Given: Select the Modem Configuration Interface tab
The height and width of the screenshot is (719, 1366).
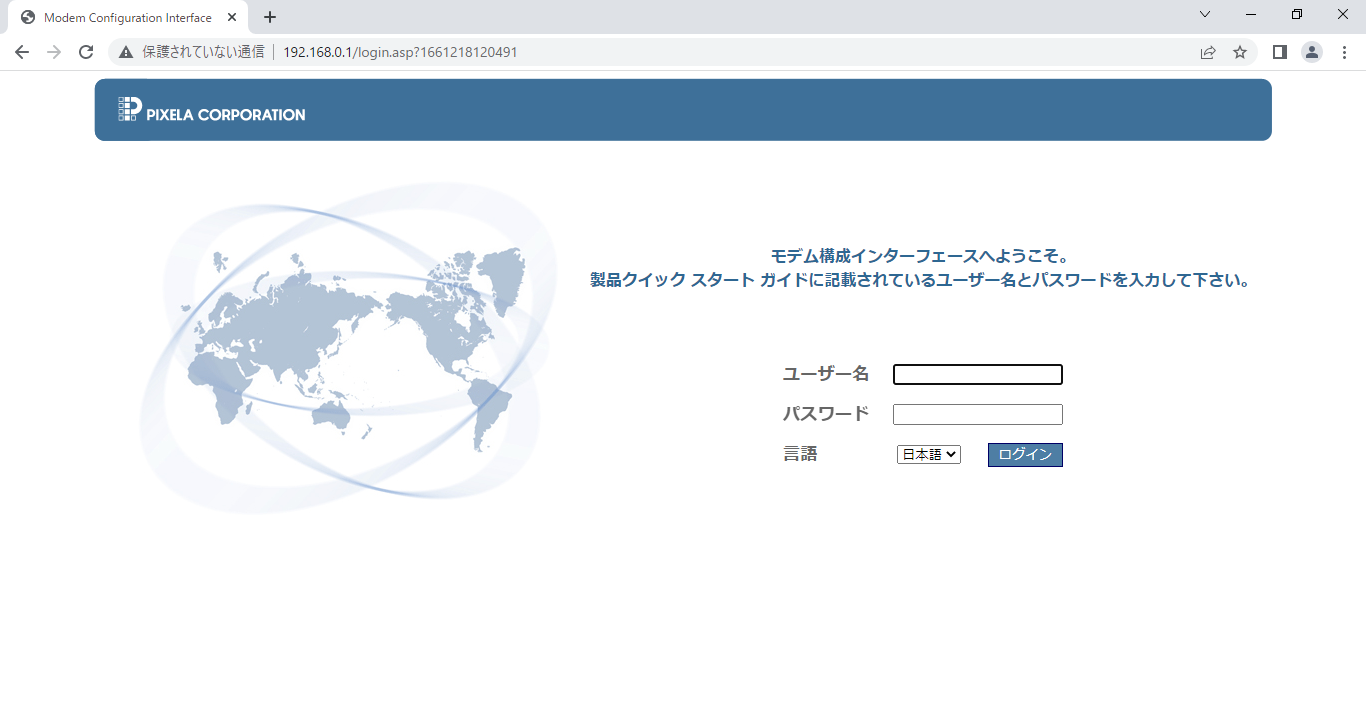Looking at the screenshot, I should point(128,18).
